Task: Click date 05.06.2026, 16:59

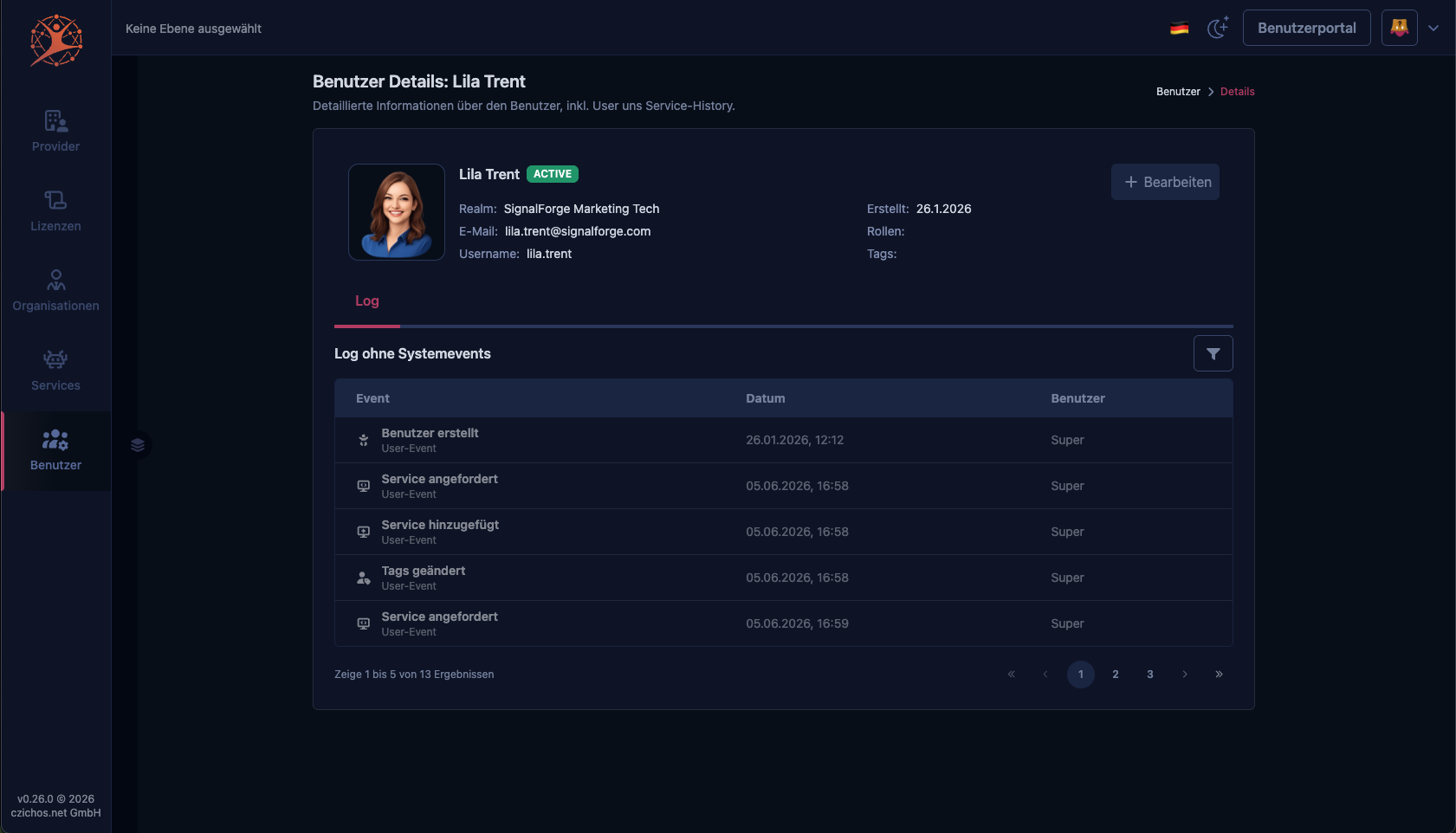Action: [x=797, y=623]
